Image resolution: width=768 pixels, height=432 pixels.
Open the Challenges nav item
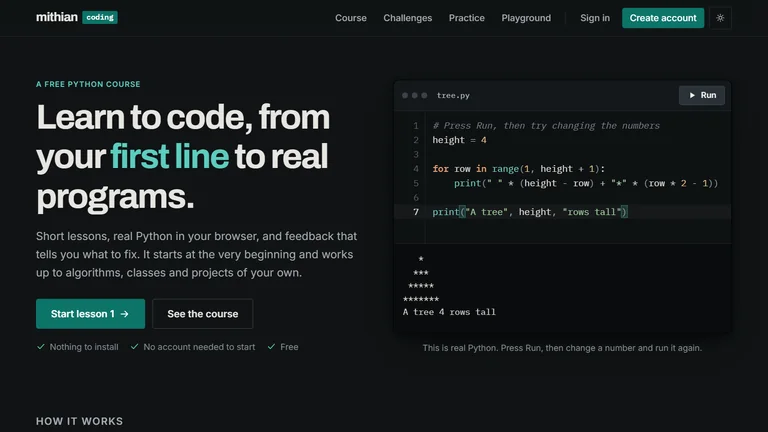coord(408,18)
